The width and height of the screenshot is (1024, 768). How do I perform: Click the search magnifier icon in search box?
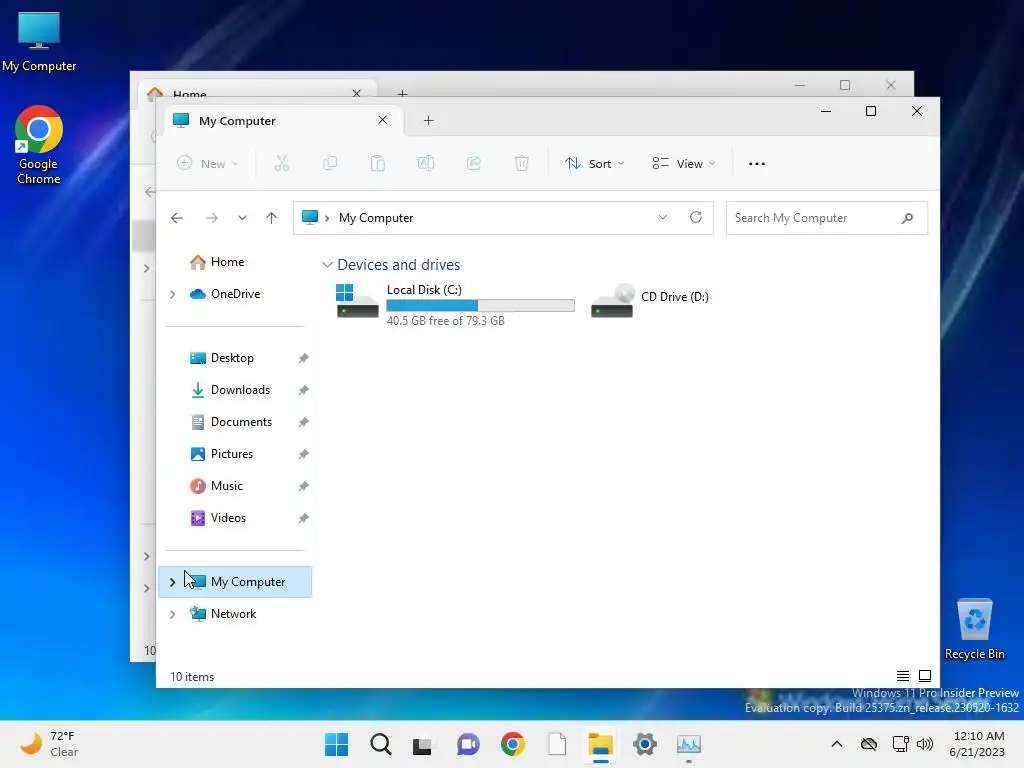(x=907, y=218)
